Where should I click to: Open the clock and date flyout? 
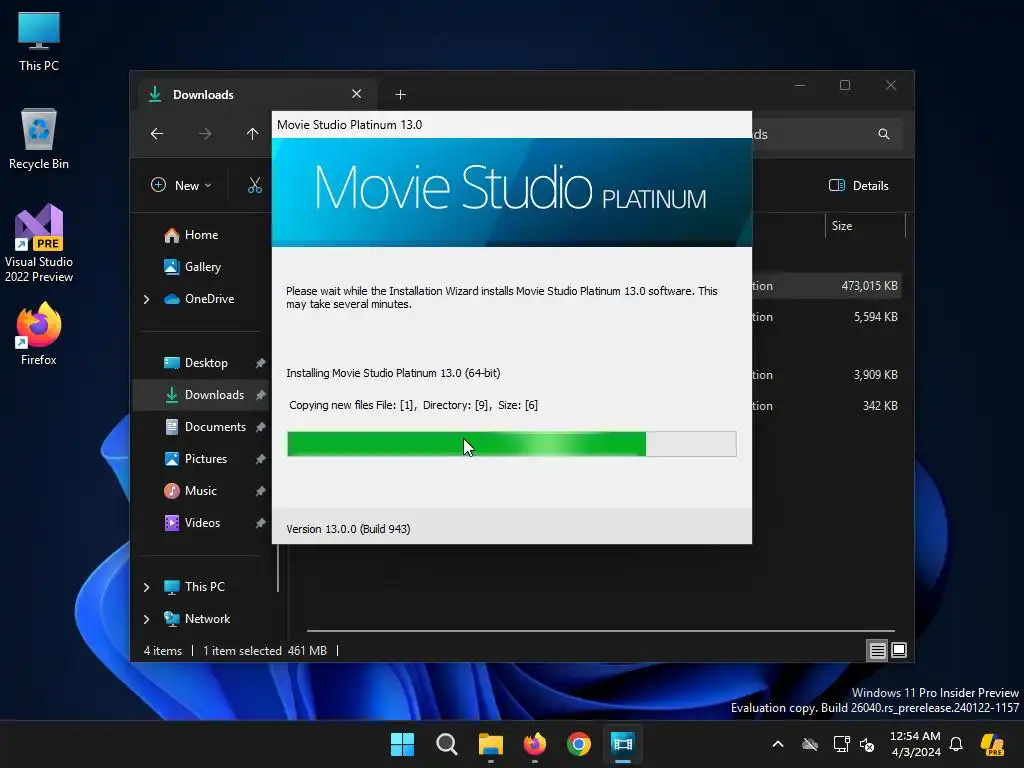pyautogui.click(x=916, y=744)
